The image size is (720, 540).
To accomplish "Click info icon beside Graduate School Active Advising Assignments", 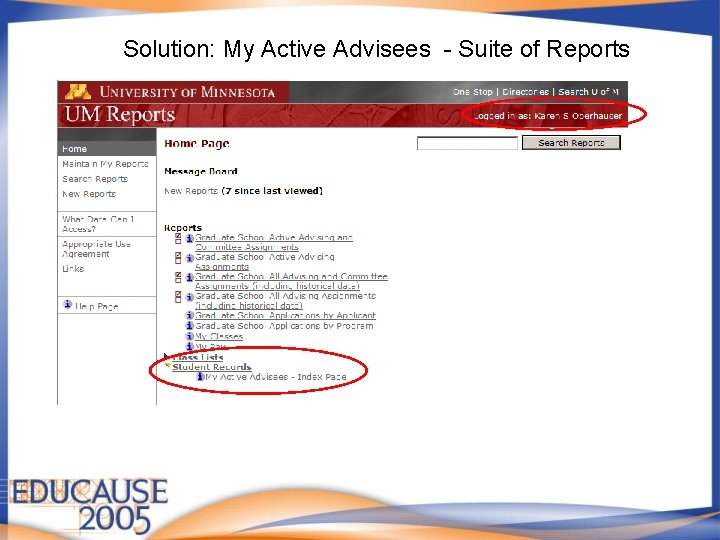I will (x=189, y=258).
